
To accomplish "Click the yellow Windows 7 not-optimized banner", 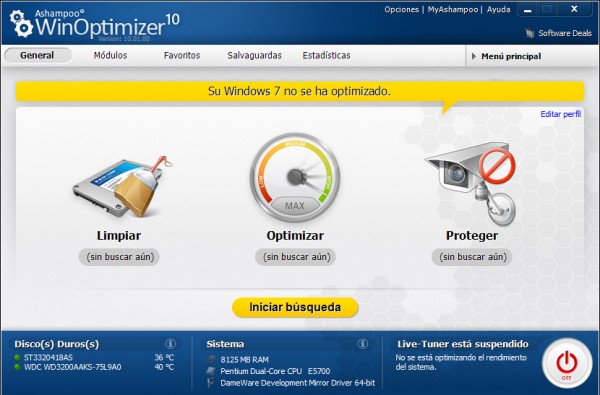I will point(300,91).
